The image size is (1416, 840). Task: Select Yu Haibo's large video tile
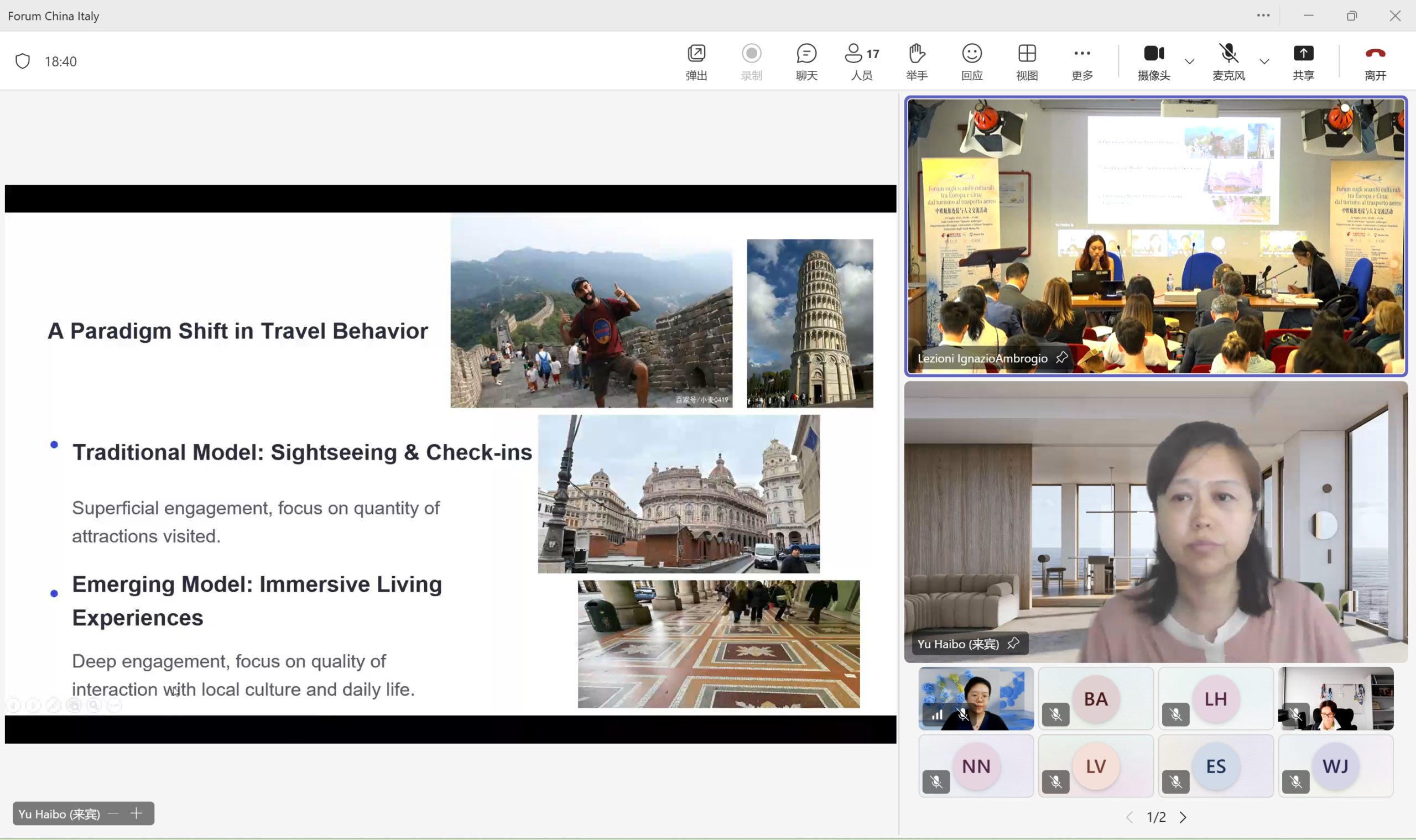(x=1155, y=521)
